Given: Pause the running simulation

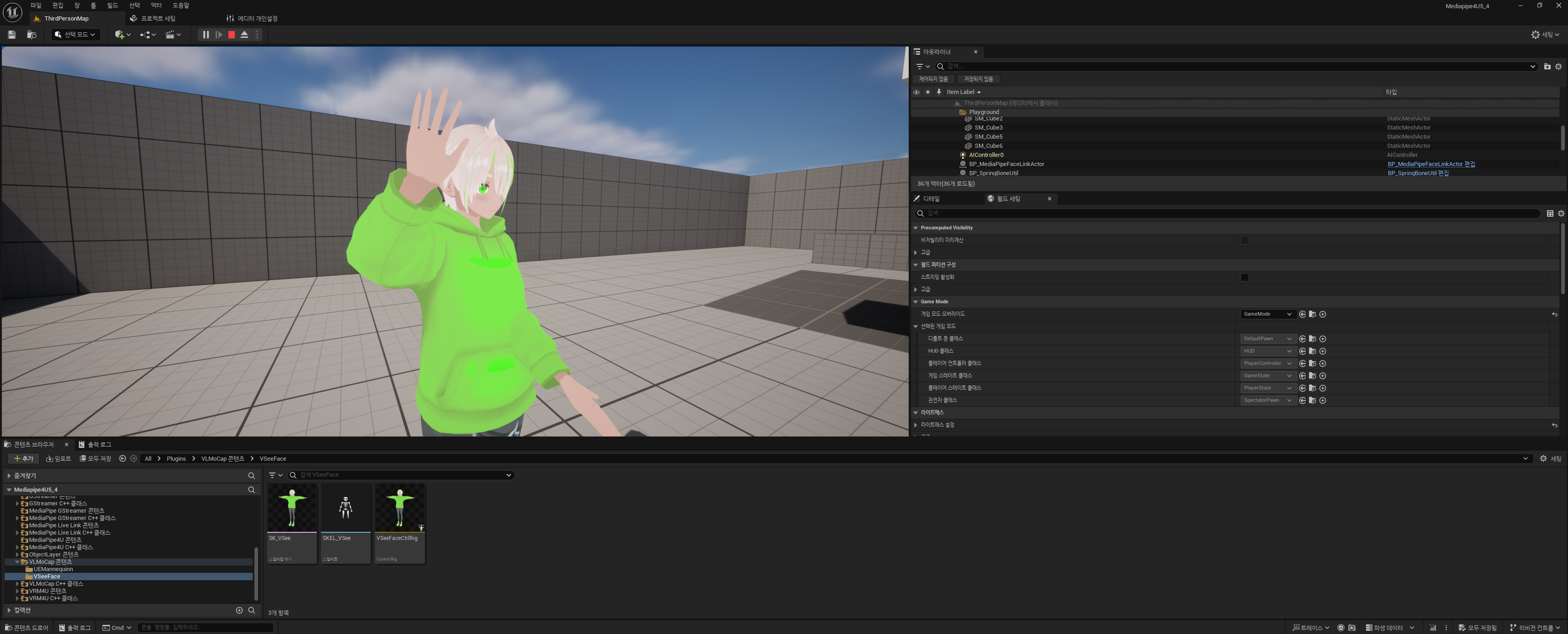Looking at the screenshot, I should (205, 35).
